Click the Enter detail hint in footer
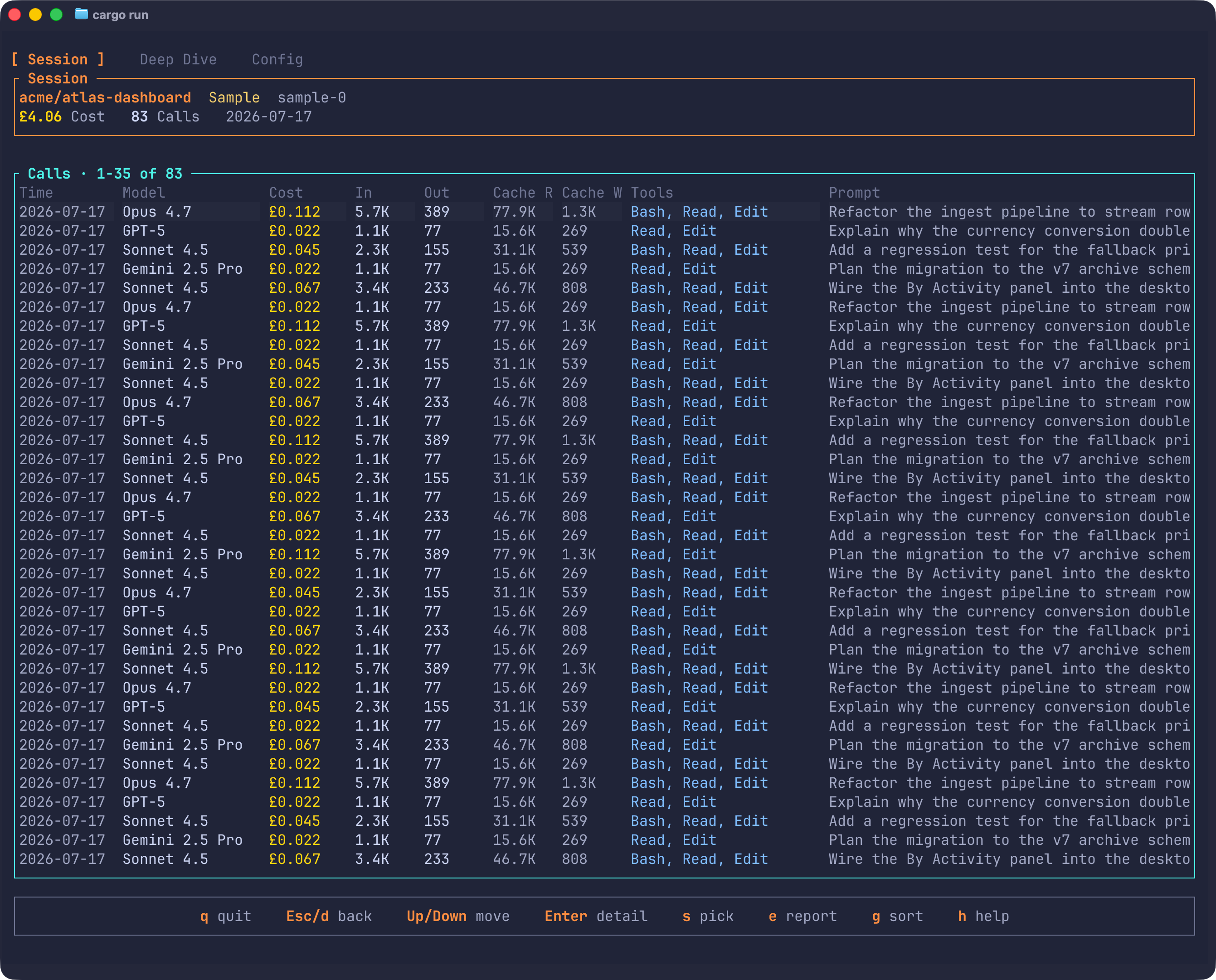The height and width of the screenshot is (980, 1216). (596, 916)
